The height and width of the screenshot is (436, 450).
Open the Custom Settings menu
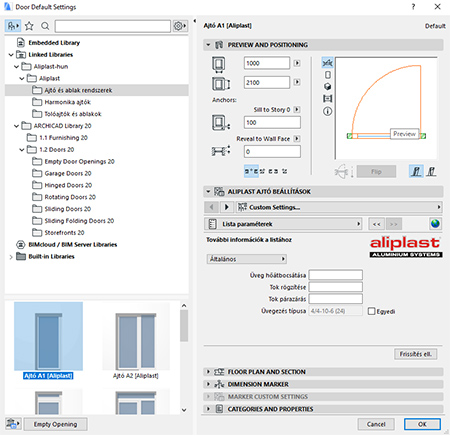pyautogui.click(x=339, y=207)
